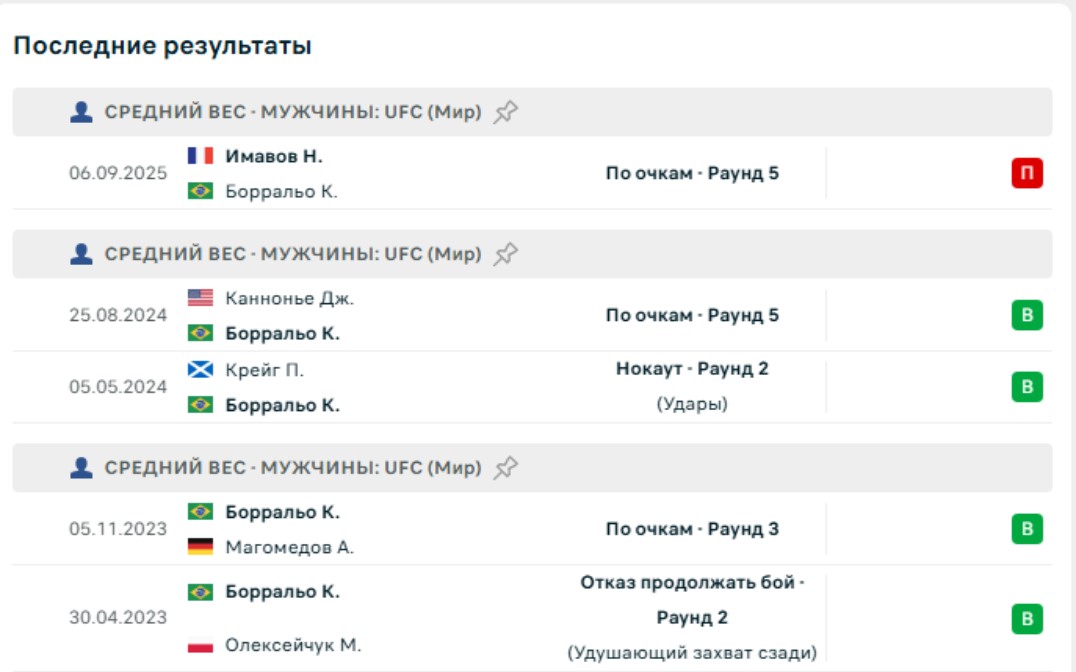Click the red П loss badge
Viewport: 1076px width, 672px height.
[x=1027, y=174]
